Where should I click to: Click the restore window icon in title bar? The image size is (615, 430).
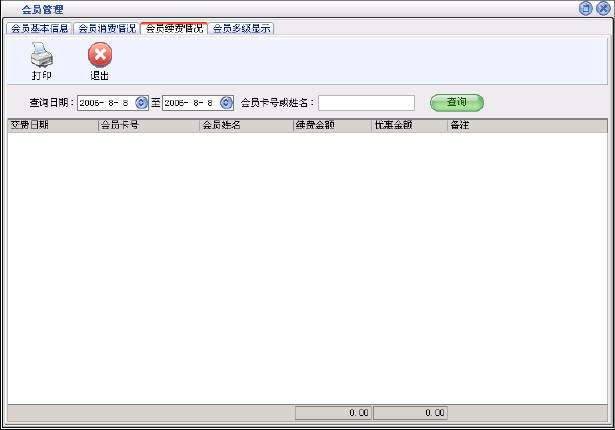586,8
